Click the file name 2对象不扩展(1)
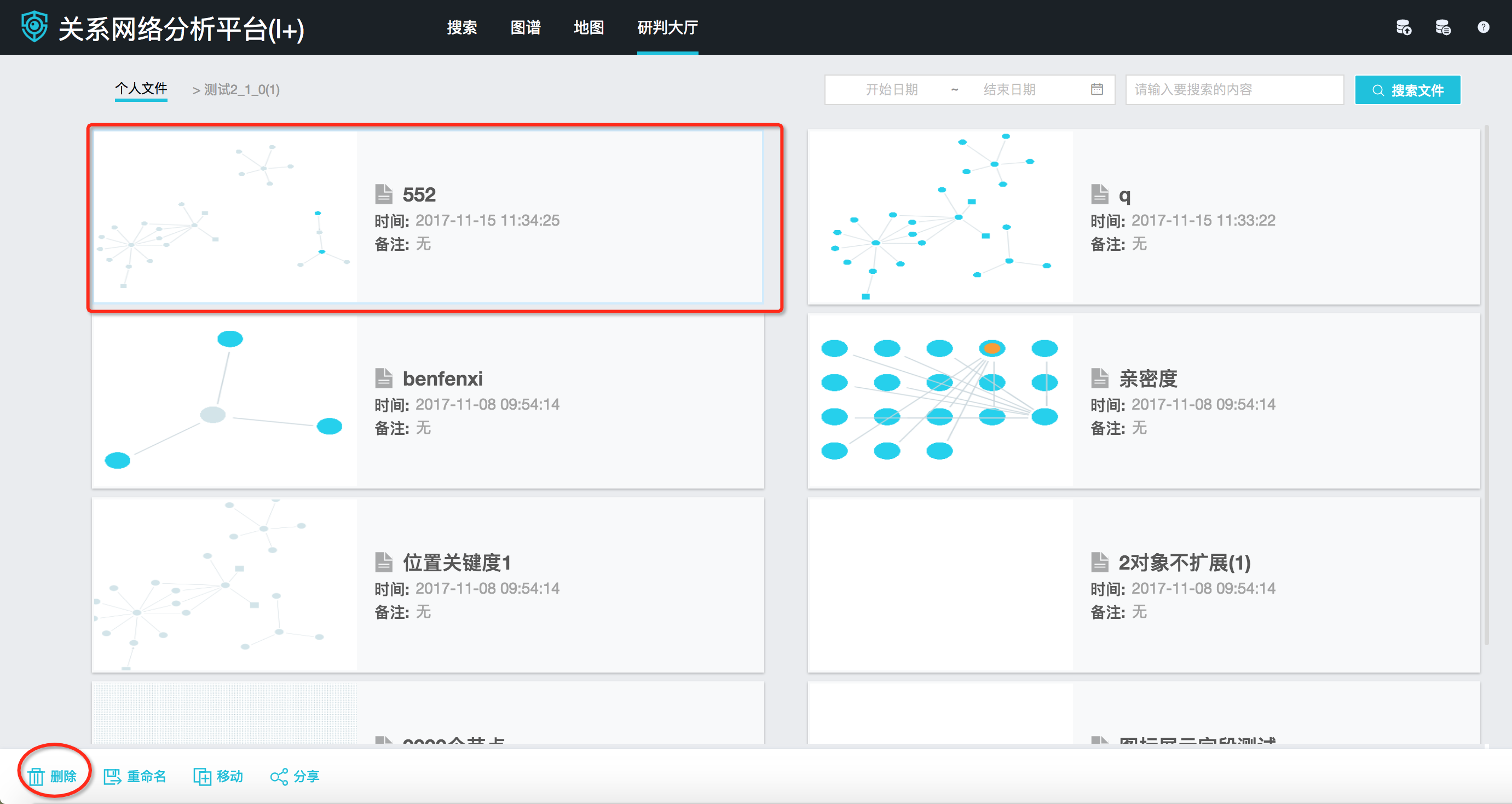The height and width of the screenshot is (804, 1512). click(x=1185, y=562)
